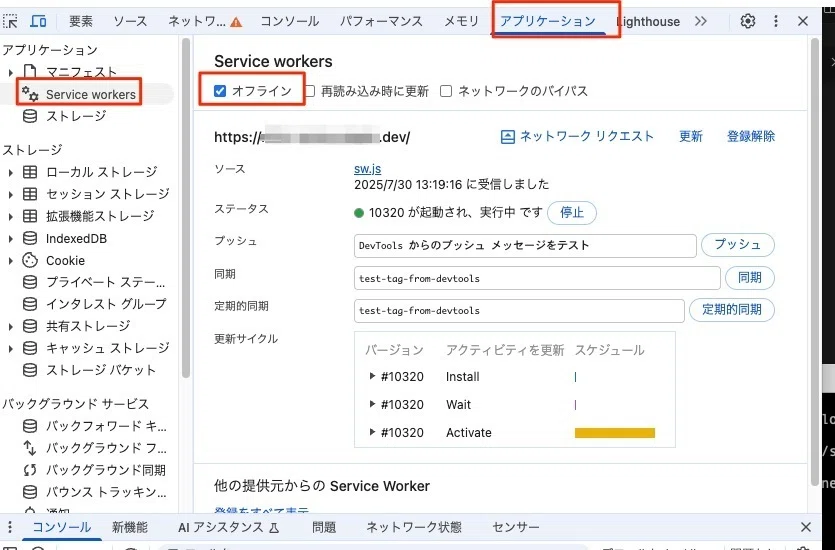Image resolution: width=835 pixels, height=550 pixels.
Task: Expand the Cookie tree node
Action: (10, 260)
